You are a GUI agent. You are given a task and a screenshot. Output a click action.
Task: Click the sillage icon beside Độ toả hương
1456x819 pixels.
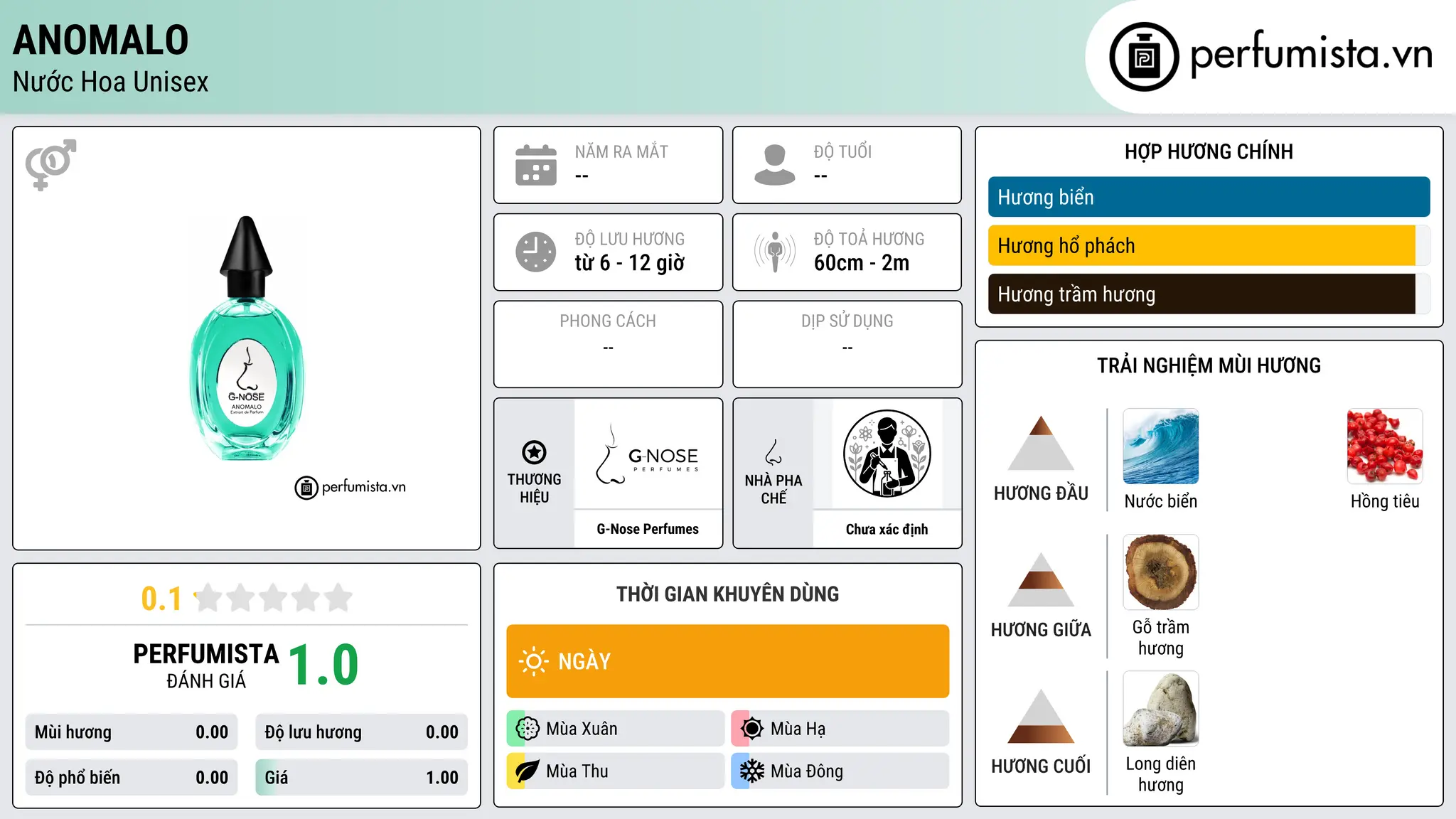pos(775,252)
